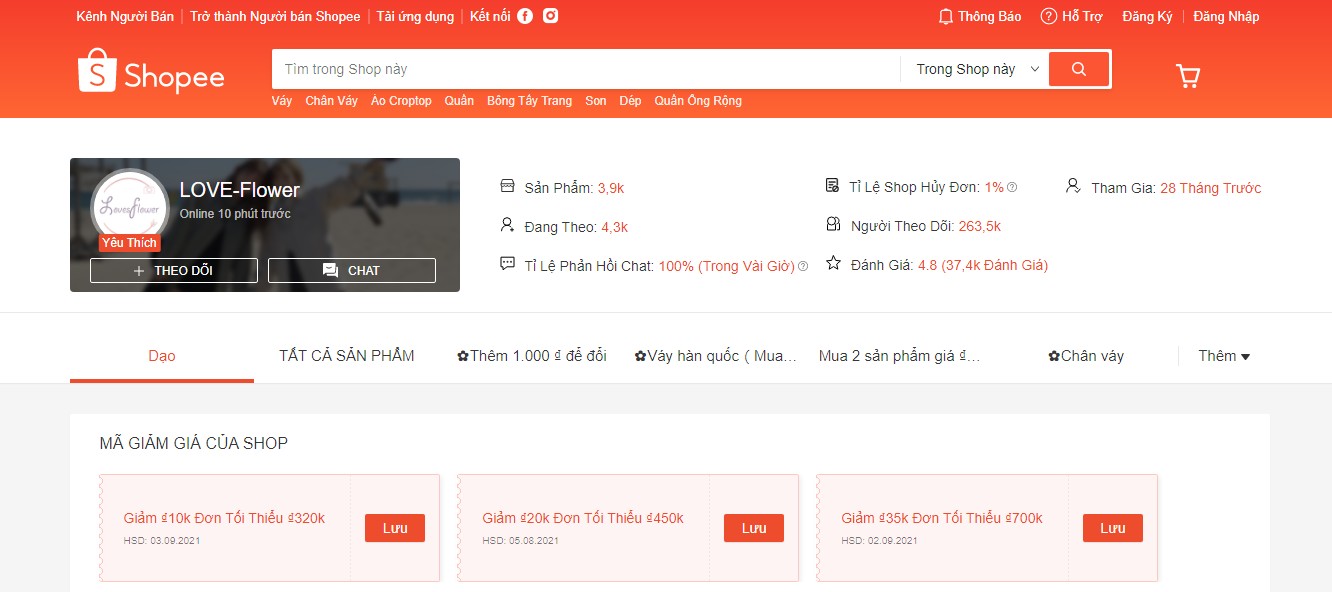Click the notification bell icon
This screenshot has height=592, width=1332.
coord(945,16)
